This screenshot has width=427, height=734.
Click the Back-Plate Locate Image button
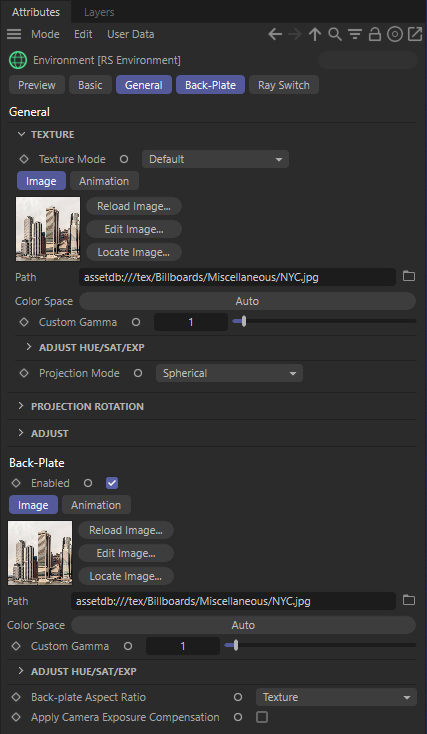point(126,576)
